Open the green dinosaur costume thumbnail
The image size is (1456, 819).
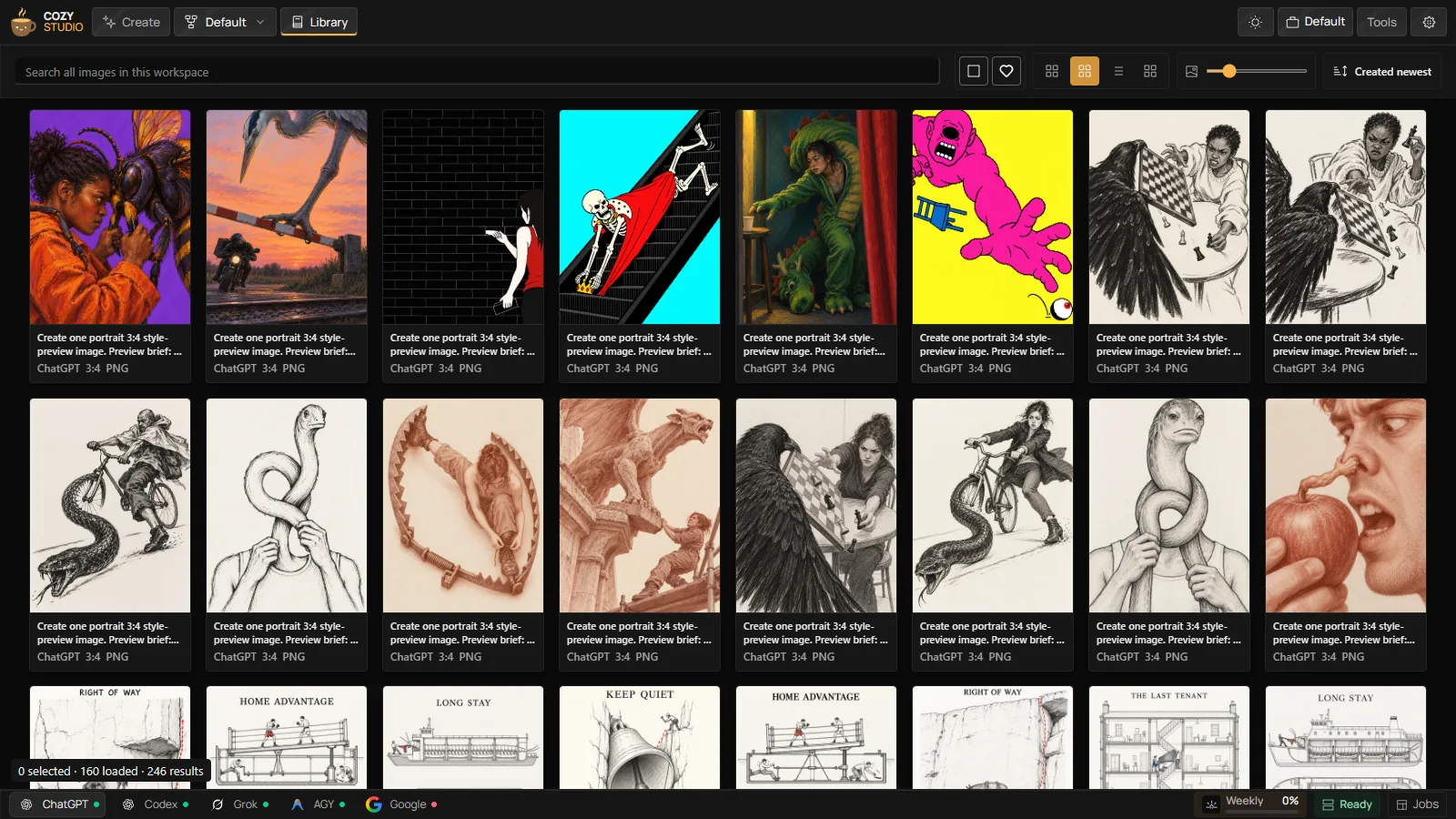[x=816, y=217]
